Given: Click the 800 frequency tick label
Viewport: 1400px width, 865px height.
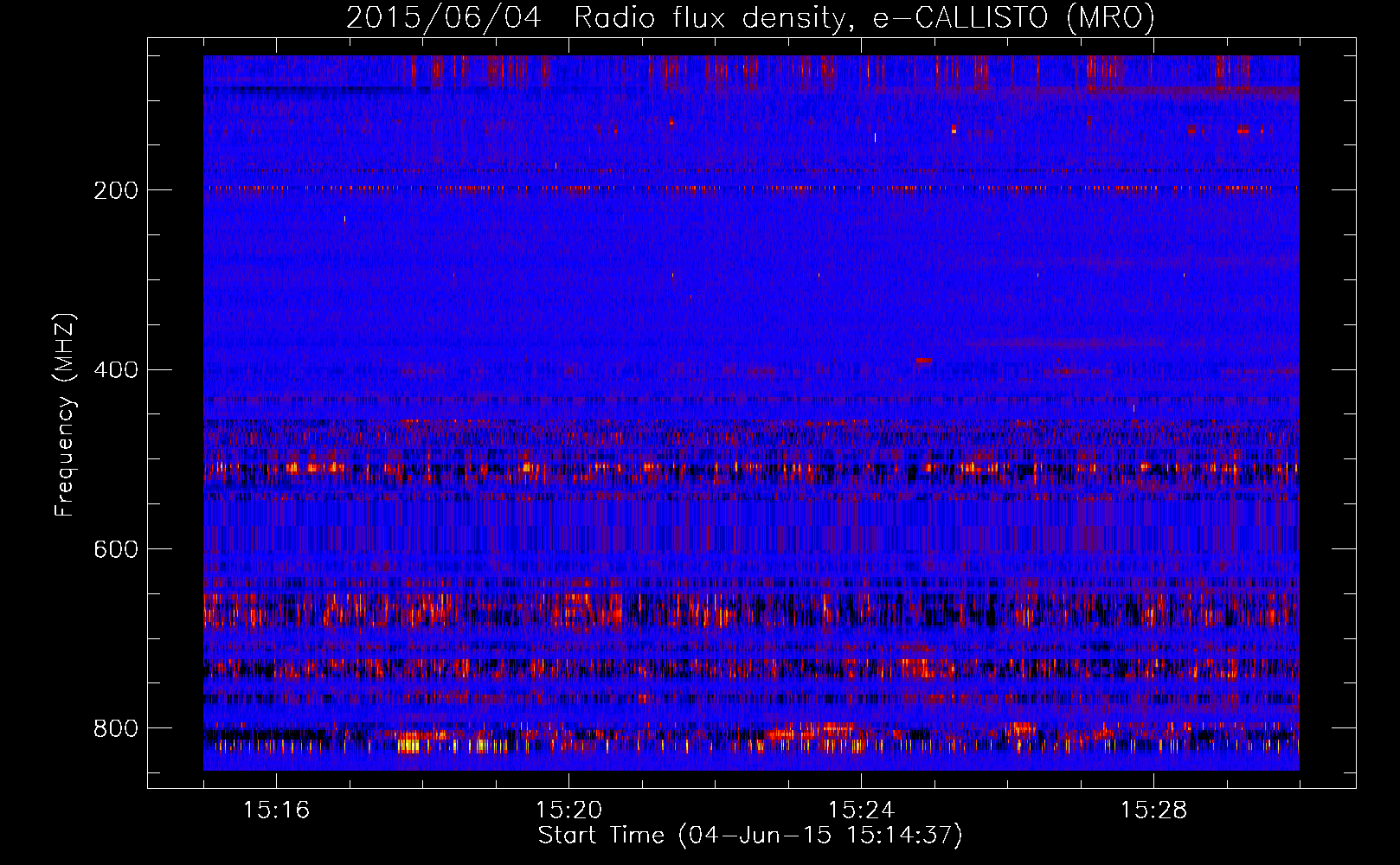Looking at the screenshot, I should pos(116,728).
